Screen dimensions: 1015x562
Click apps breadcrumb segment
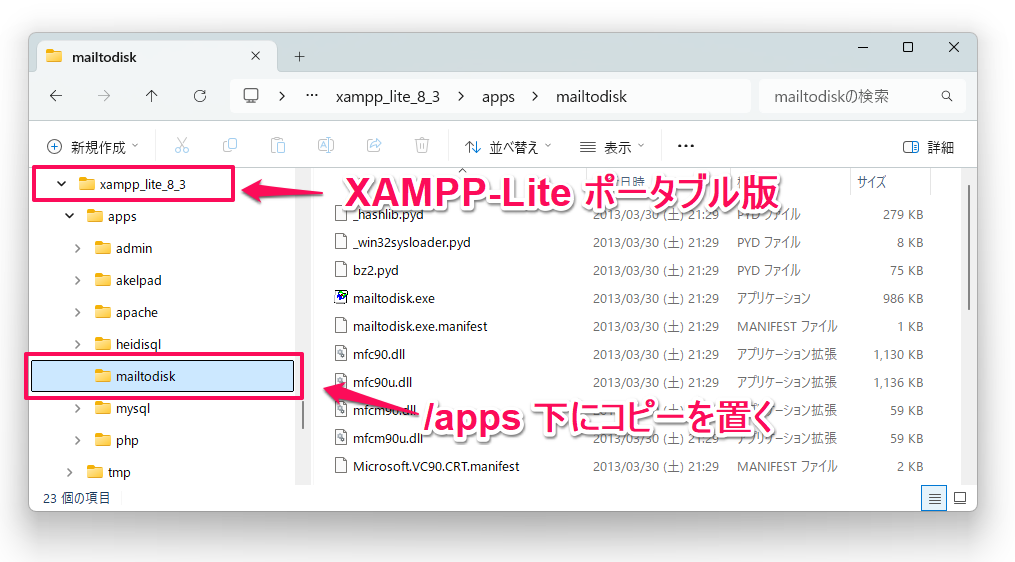pos(498,96)
